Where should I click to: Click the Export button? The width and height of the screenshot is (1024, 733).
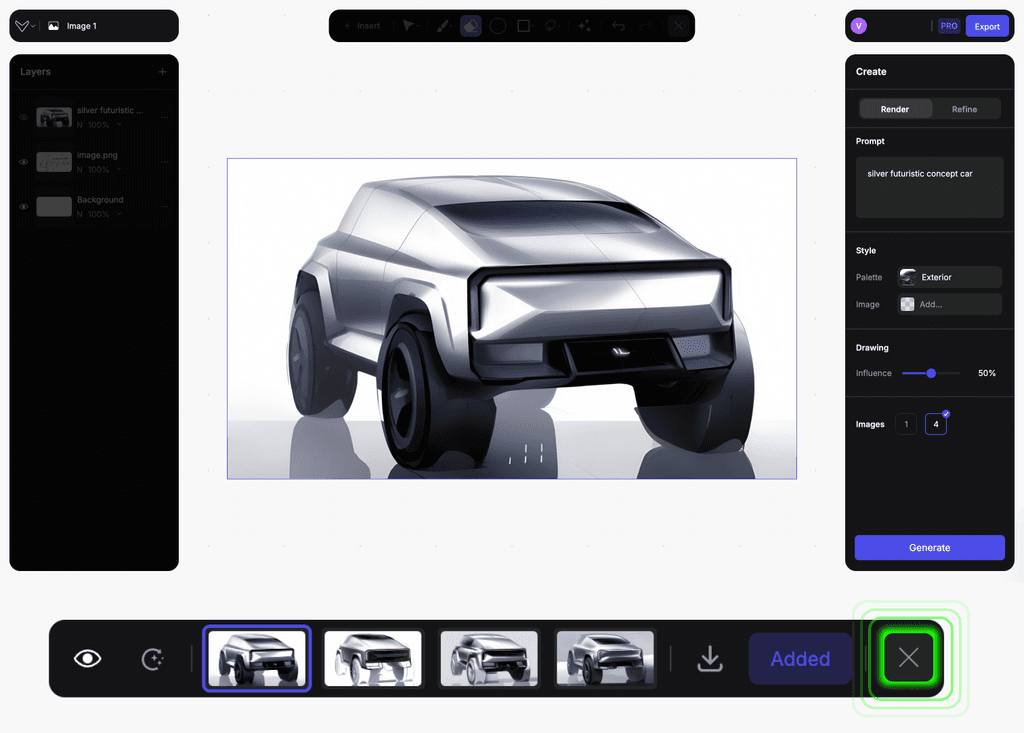click(x=987, y=26)
